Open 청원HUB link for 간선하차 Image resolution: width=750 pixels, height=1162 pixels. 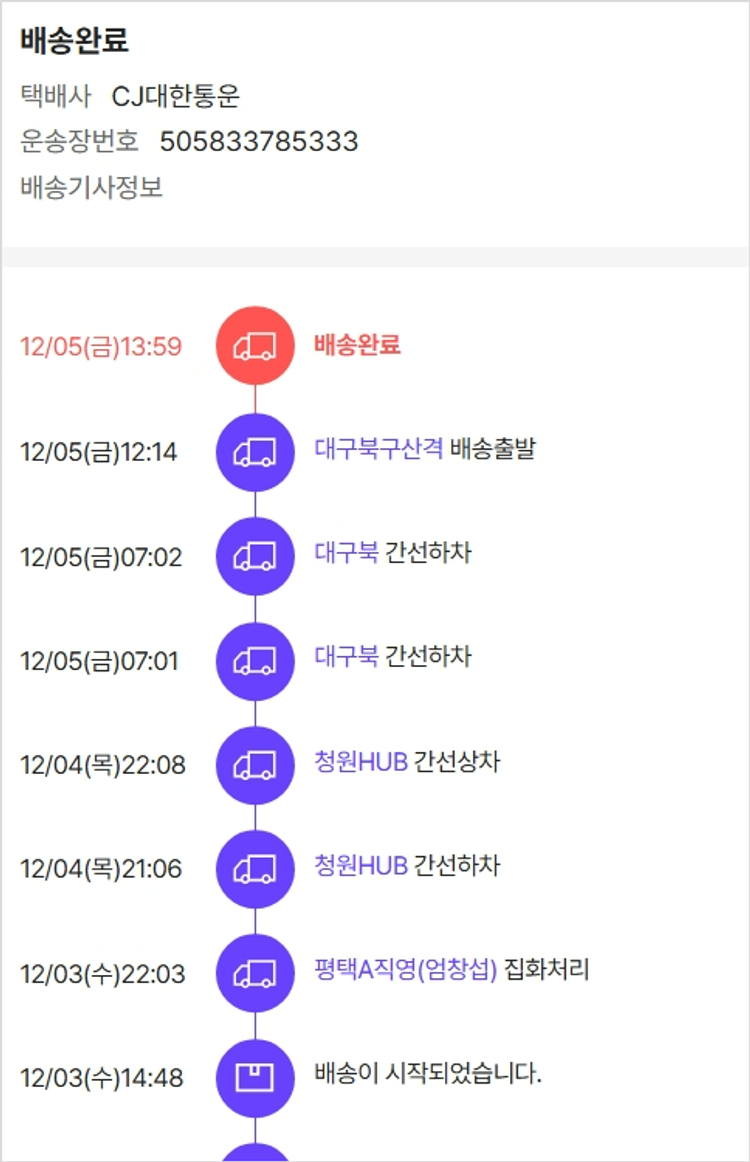[x=361, y=865]
